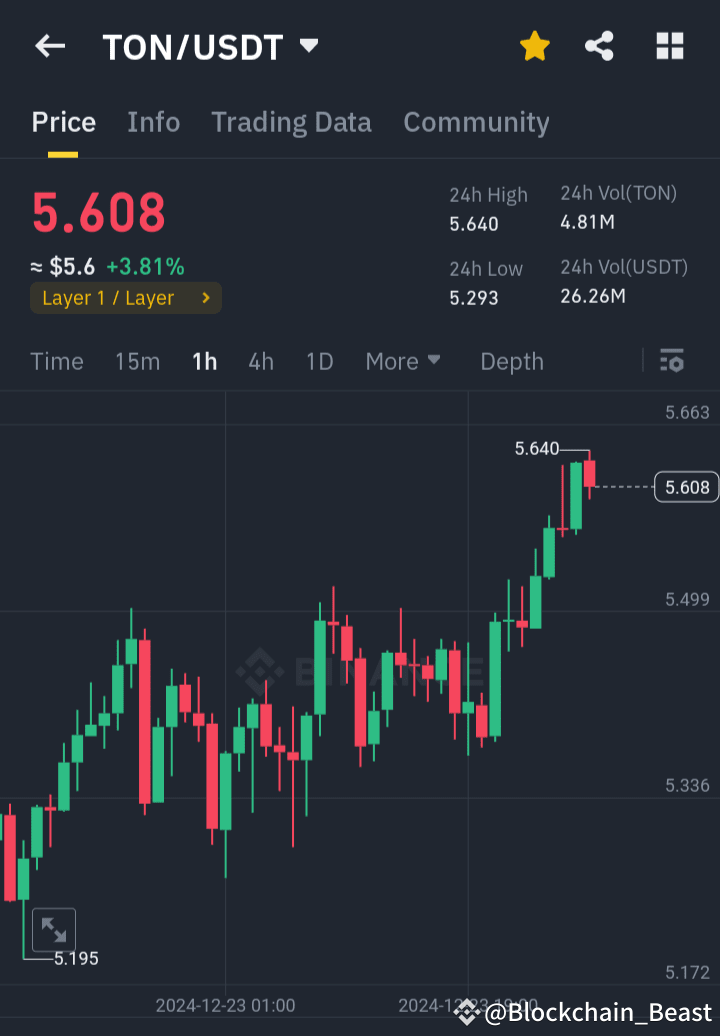Switch to the Info tab
Screen dimensions: 720x1036
(x=153, y=122)
